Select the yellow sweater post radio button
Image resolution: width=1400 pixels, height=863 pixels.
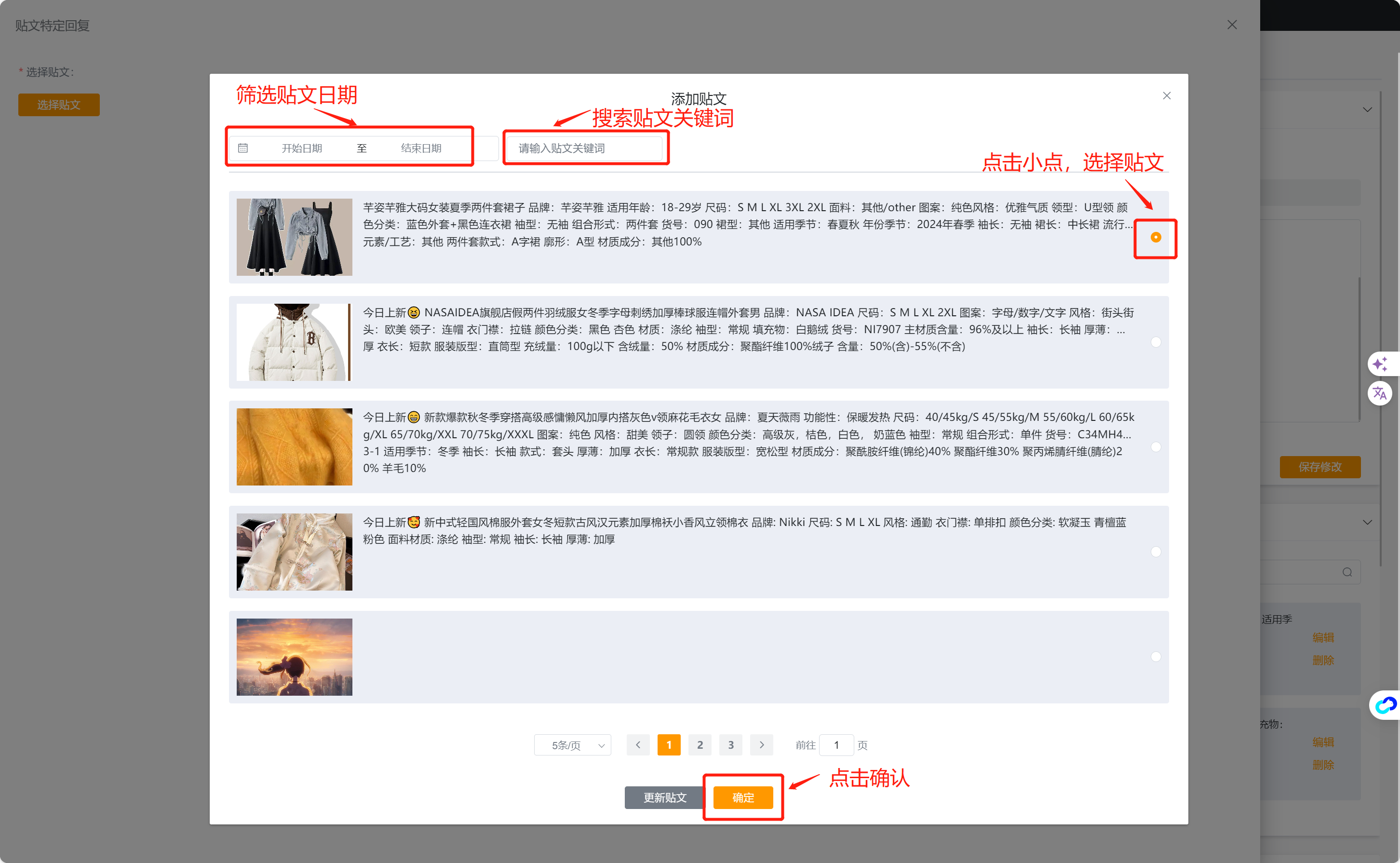tap(1156, 447)
